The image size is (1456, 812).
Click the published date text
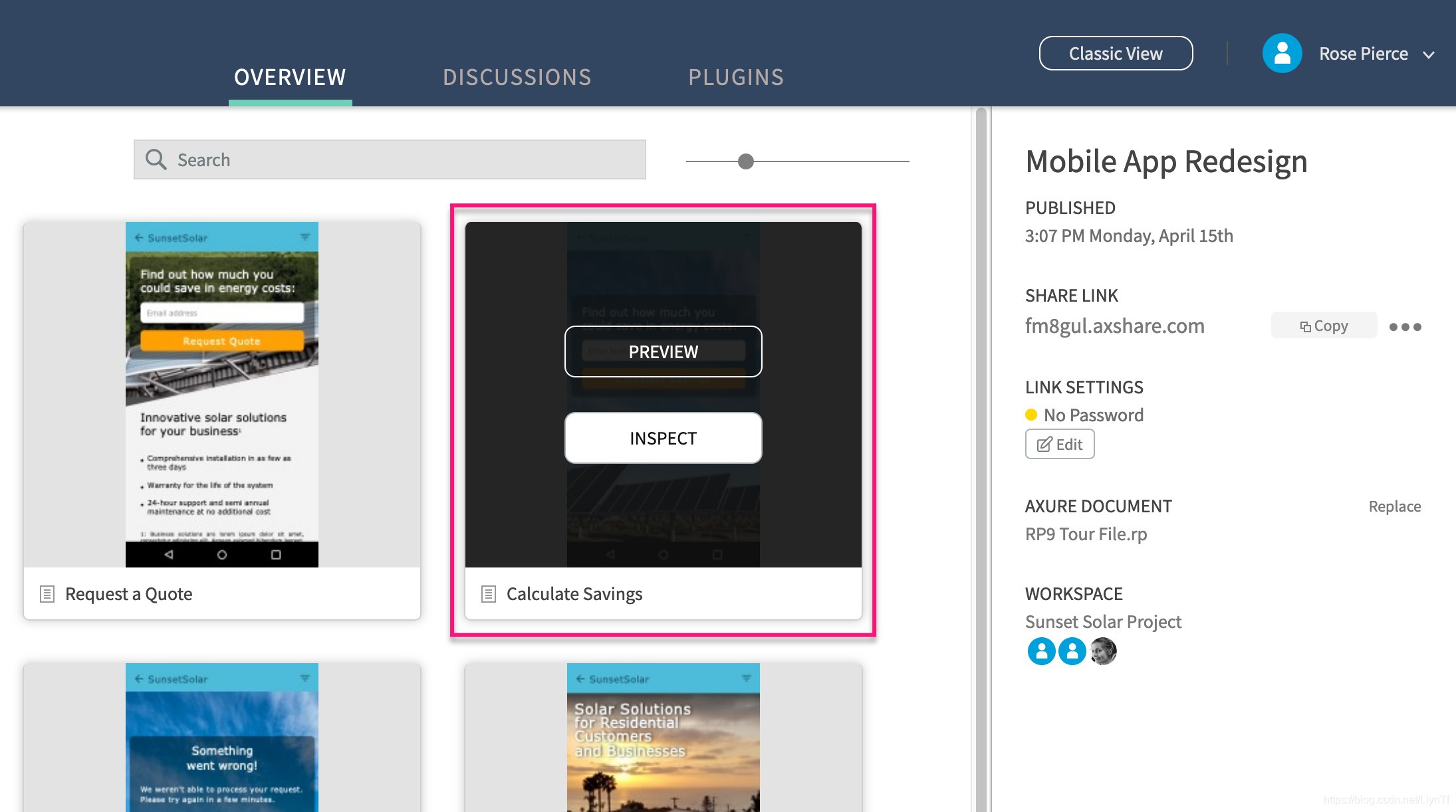[1129, 236]
